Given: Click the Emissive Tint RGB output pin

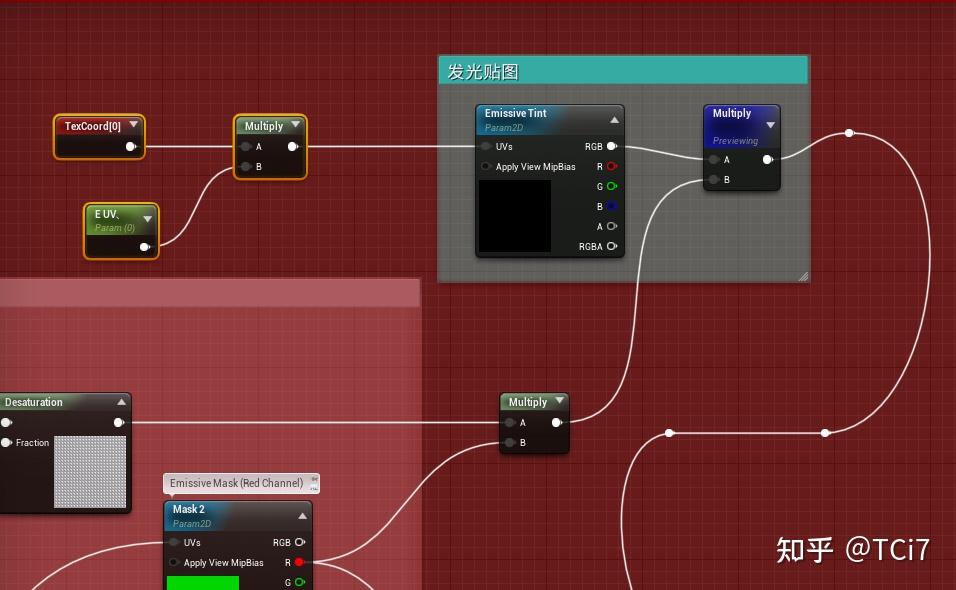Looking at the screenshot, I should pyautogui.click(x=612, y=146).
